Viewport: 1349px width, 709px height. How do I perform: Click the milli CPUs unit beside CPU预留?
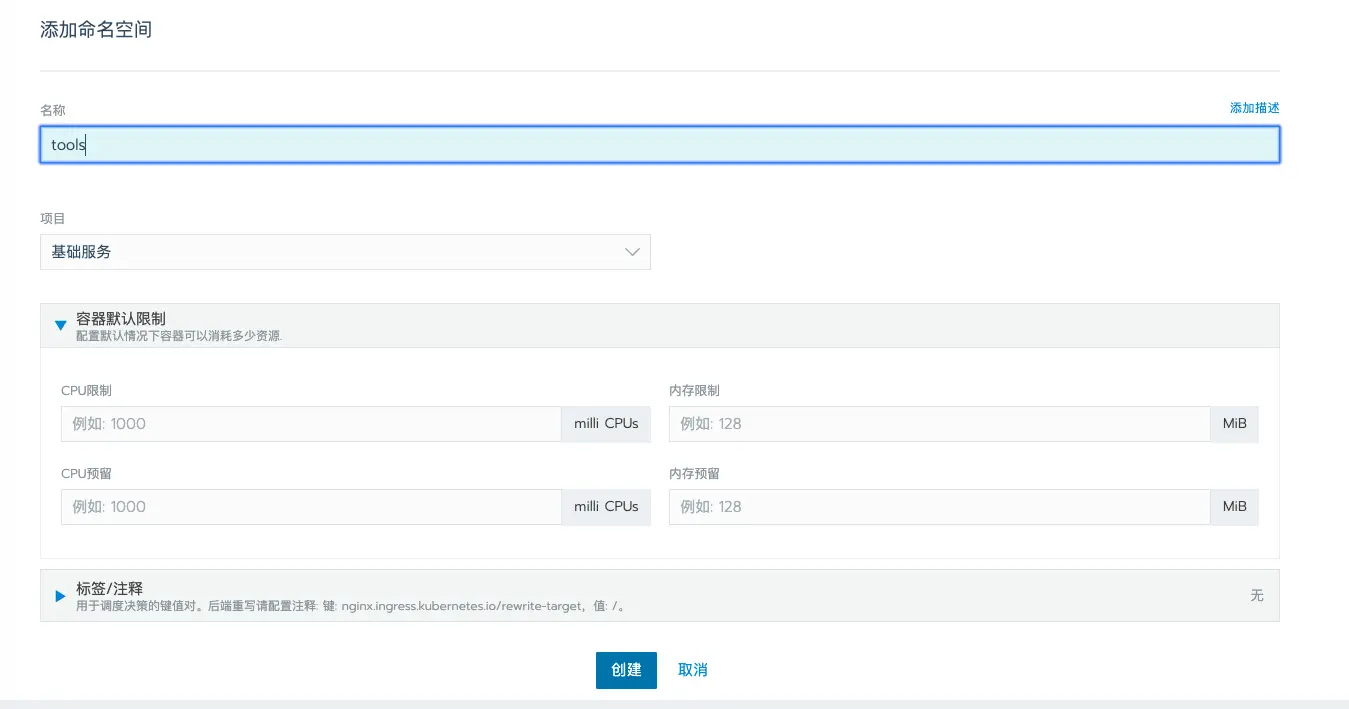click(x=606, y=507)
